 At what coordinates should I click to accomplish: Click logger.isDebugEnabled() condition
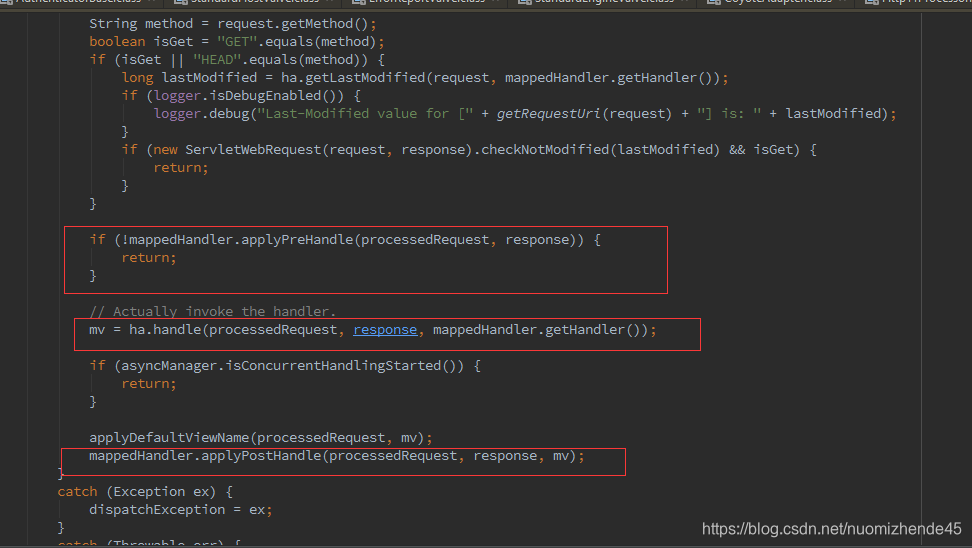249,95
